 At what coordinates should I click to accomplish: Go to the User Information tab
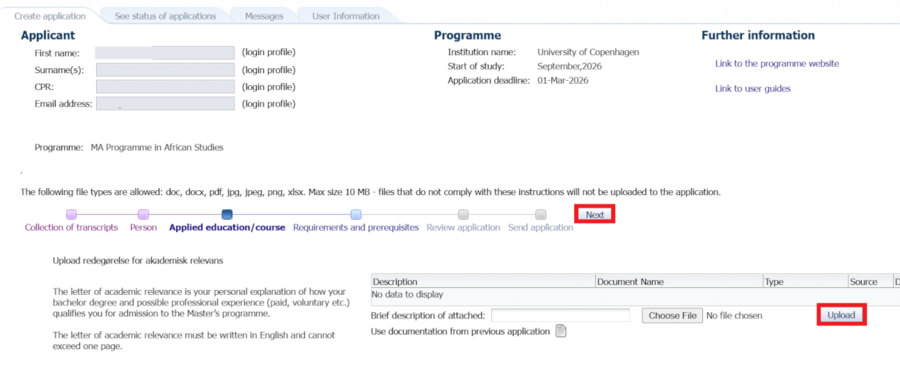coord(346,16)
